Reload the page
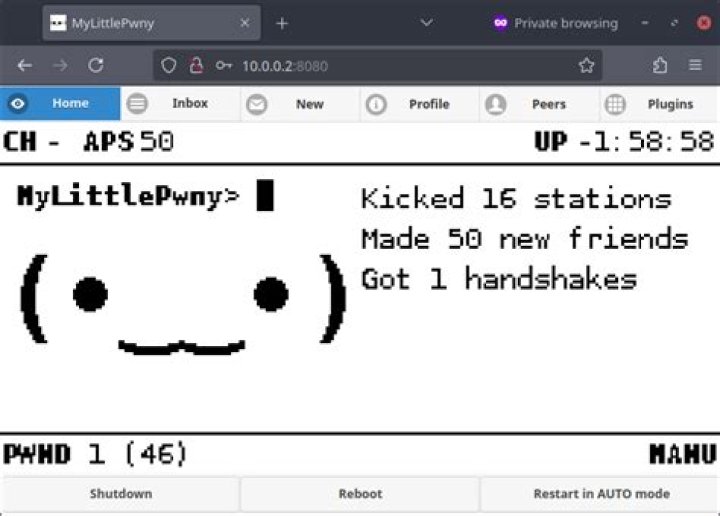 point(96,65)
